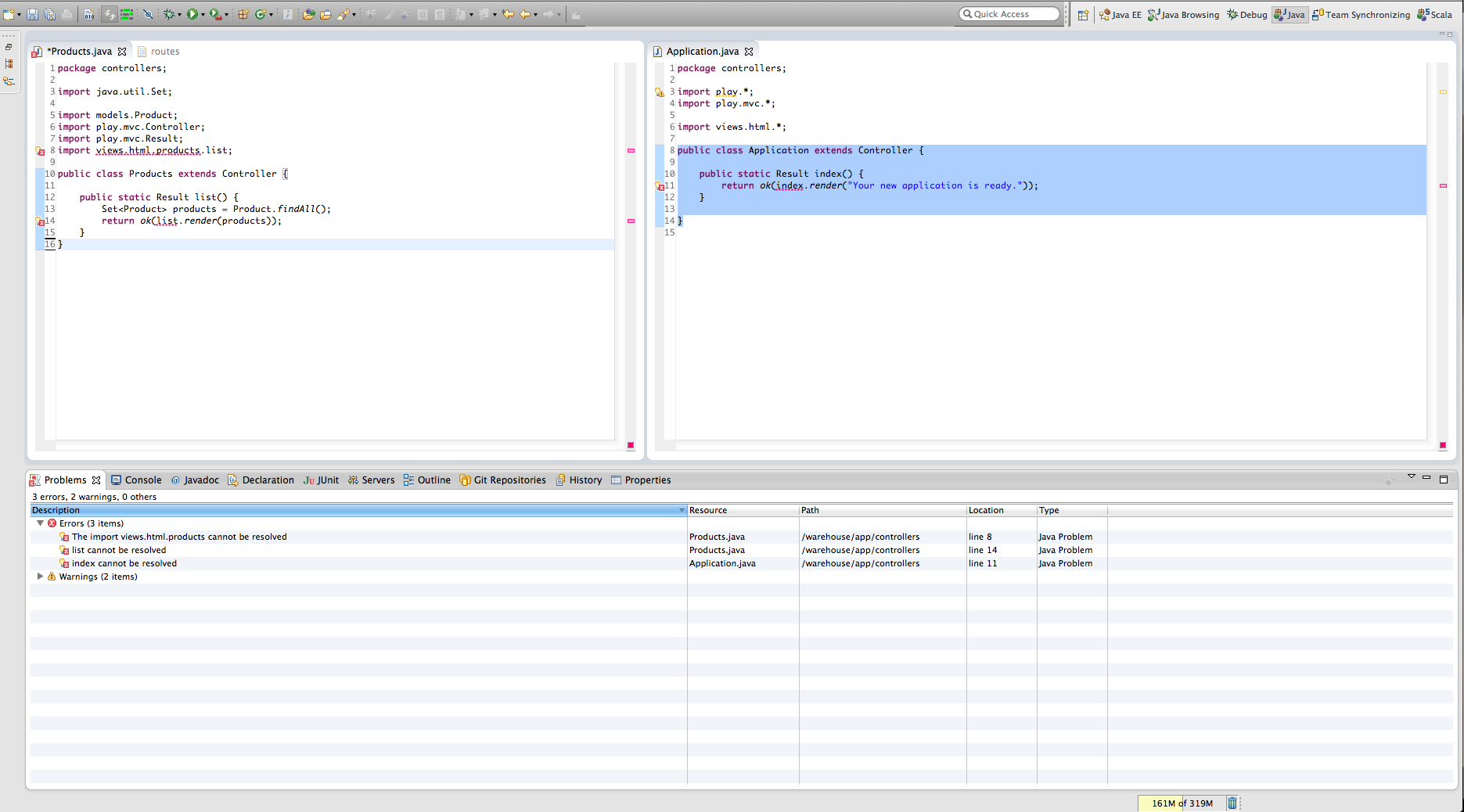Click the Save All toolbar icon
Image resolution: width=1464 pixels, height=812 pixels.
(49, 14)
